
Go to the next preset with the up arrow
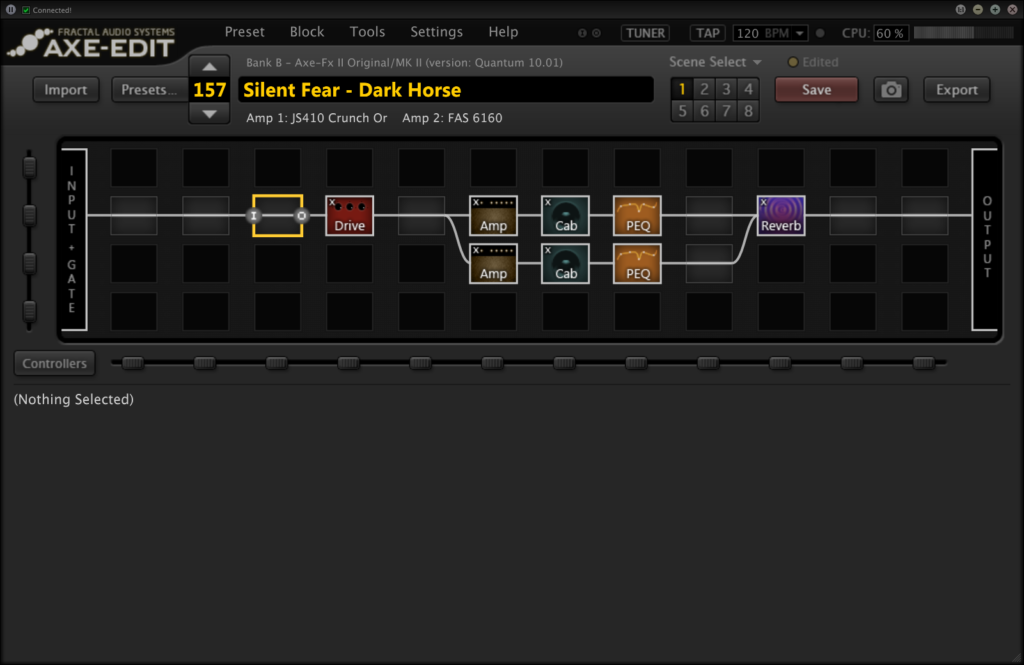(209, 67)
